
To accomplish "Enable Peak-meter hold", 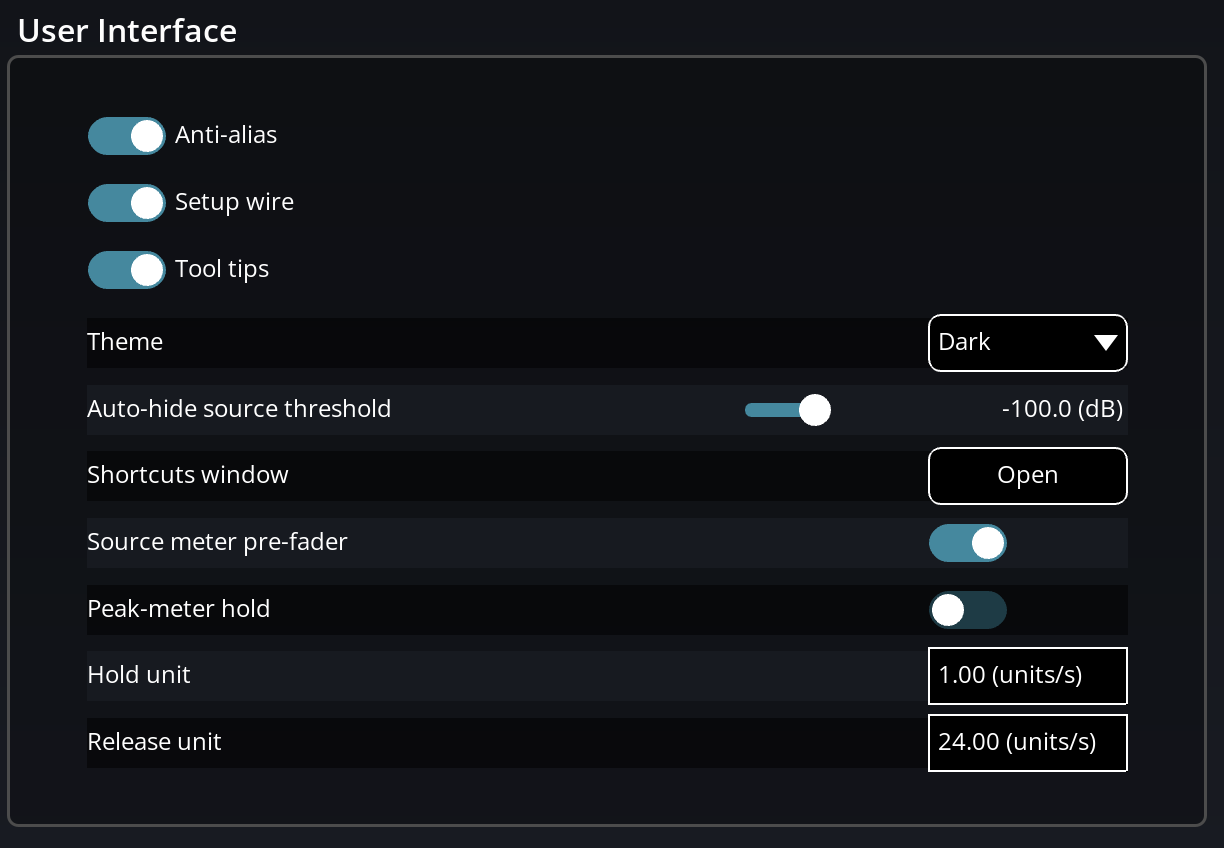I will click(968, 610).
